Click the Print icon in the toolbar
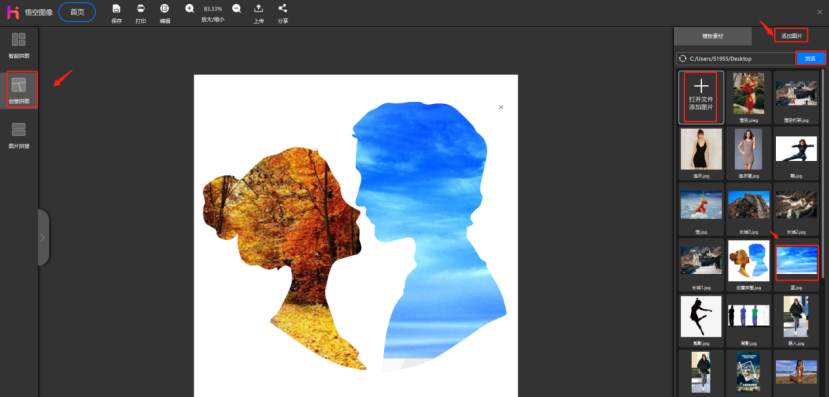Viewport: 829px width, 397px height. click(141, 9)
